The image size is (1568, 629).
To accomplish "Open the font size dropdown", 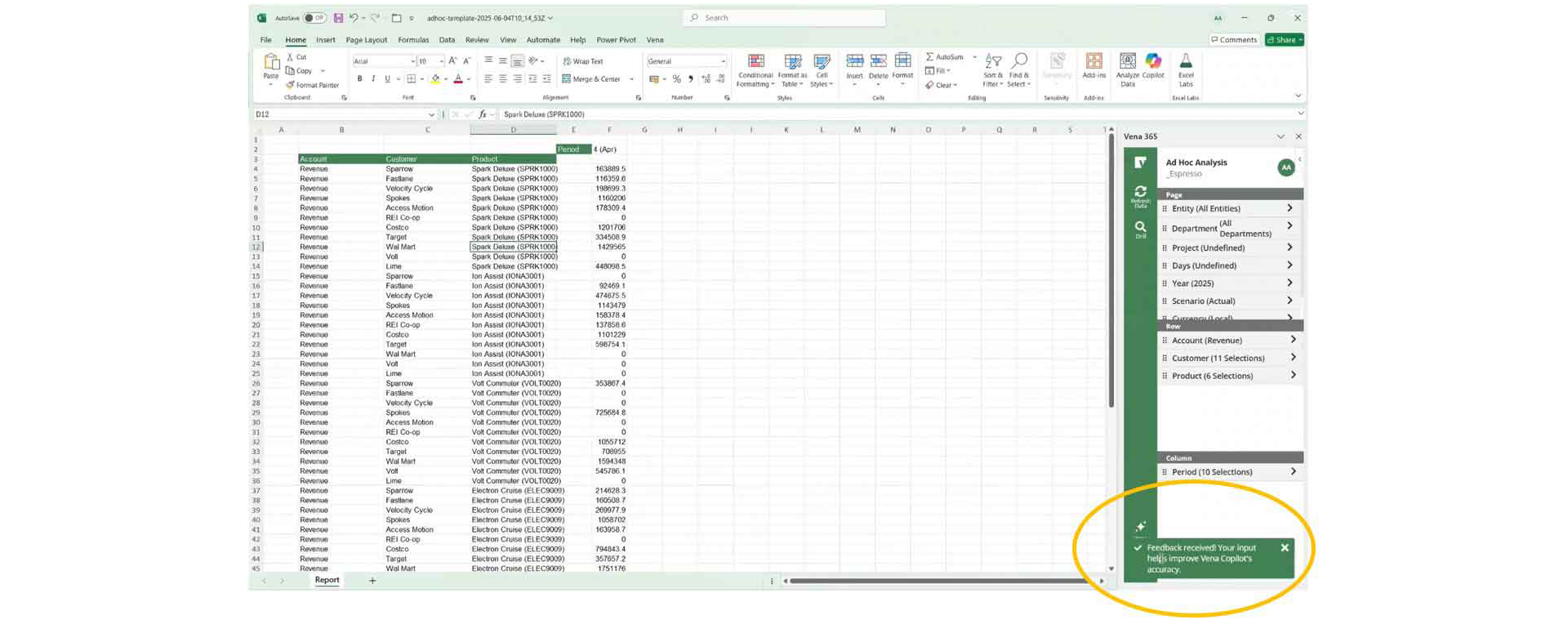I will (441, 61).
